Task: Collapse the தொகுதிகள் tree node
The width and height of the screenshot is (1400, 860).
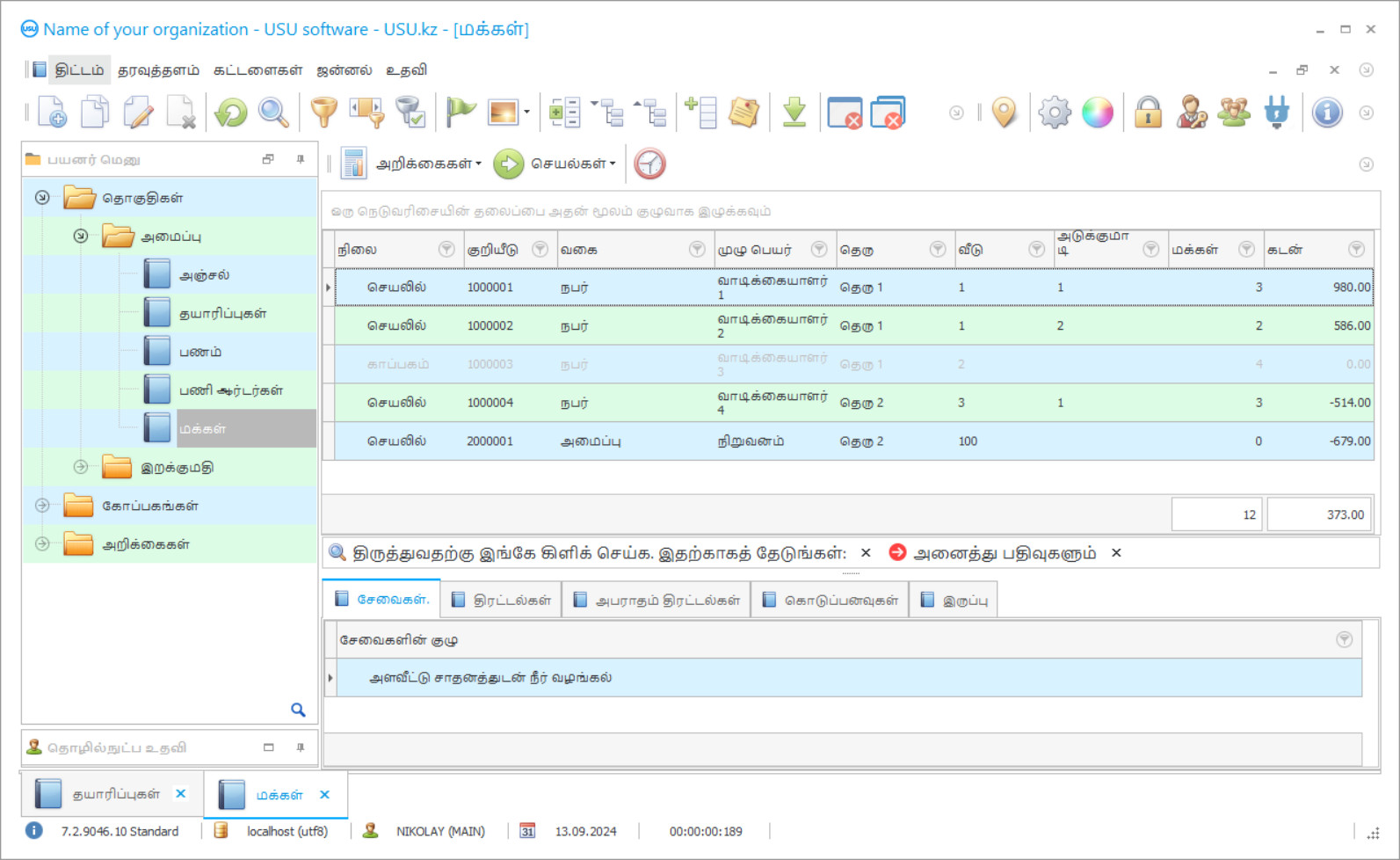Action: 42,198
